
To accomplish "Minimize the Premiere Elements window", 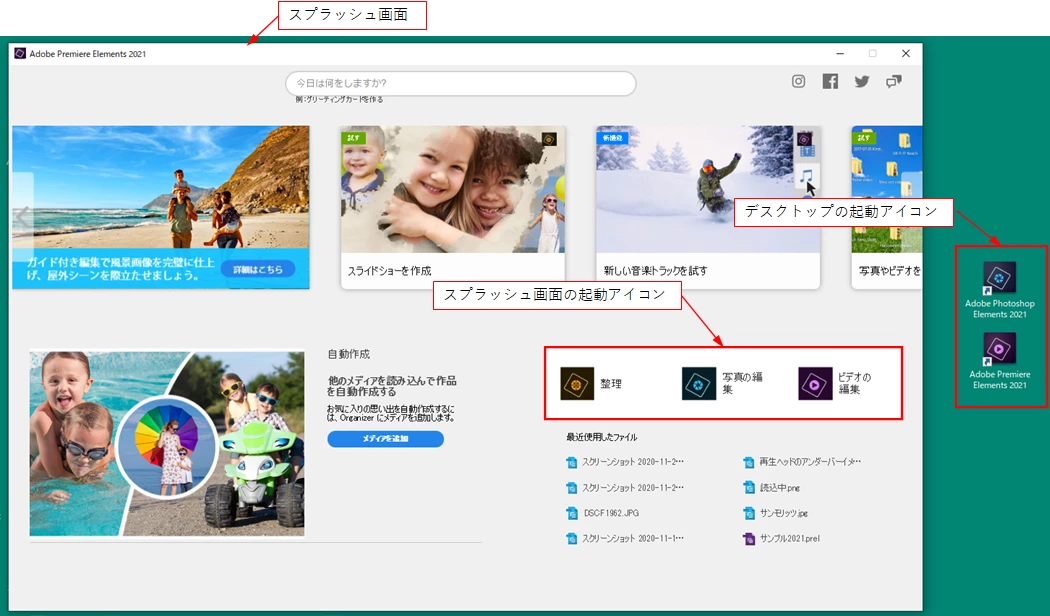I will point(840,54).
